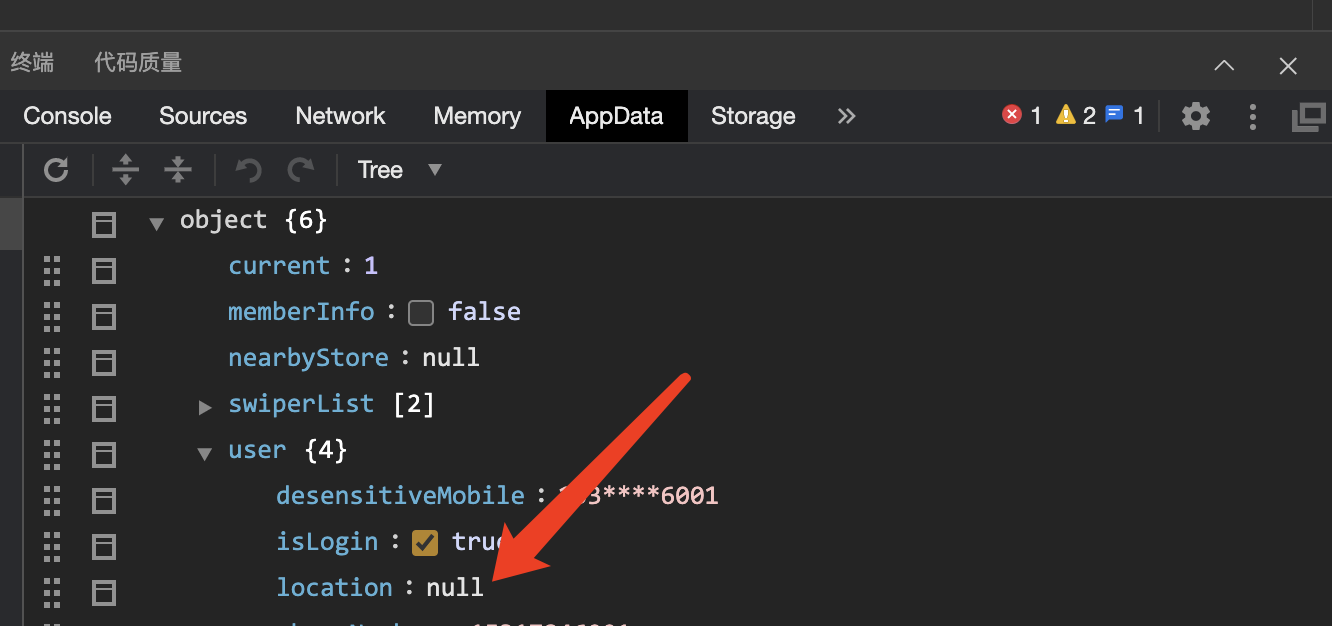1332x626 pixels.
Task: Open the 代码质量 panel tab
Action: point(138,63)
